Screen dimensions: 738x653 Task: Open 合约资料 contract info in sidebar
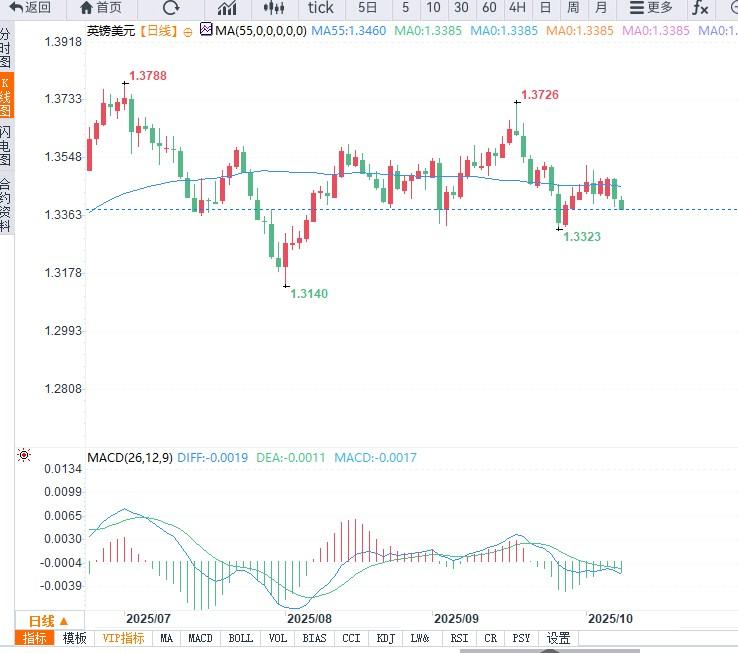click(6, 205)
